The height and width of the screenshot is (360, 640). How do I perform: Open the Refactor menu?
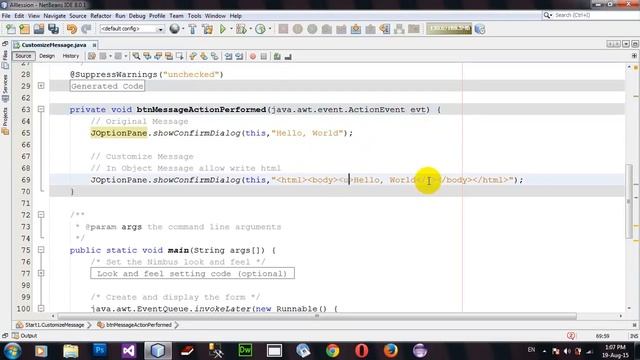coord(100,16)
